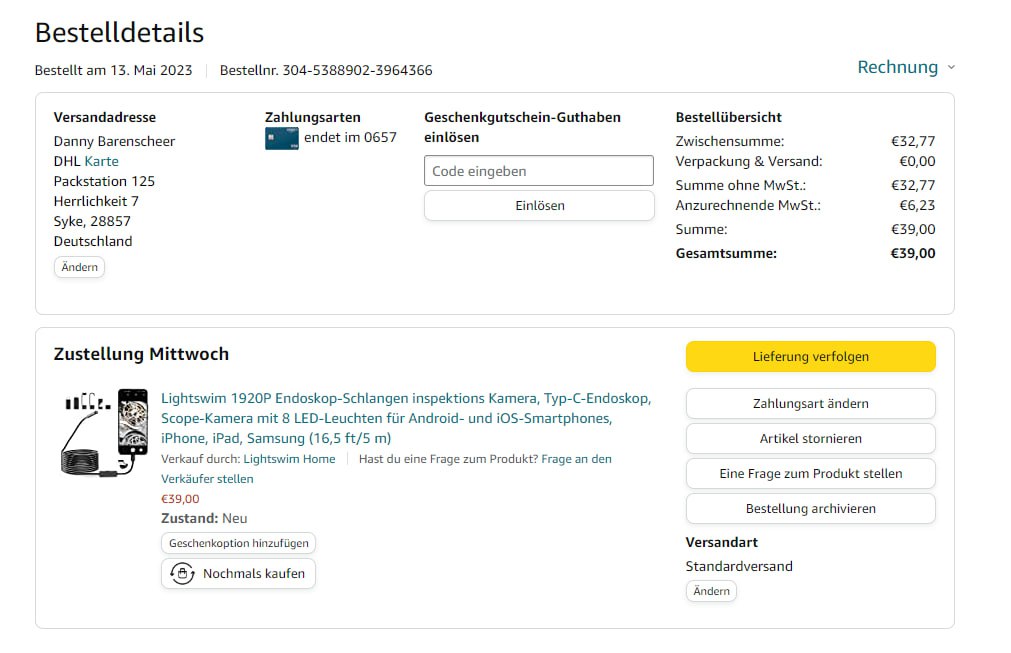Archive order via Bestellung archivieren
The height and width of the screenshot is (653, 1011).
click(810, 509)
